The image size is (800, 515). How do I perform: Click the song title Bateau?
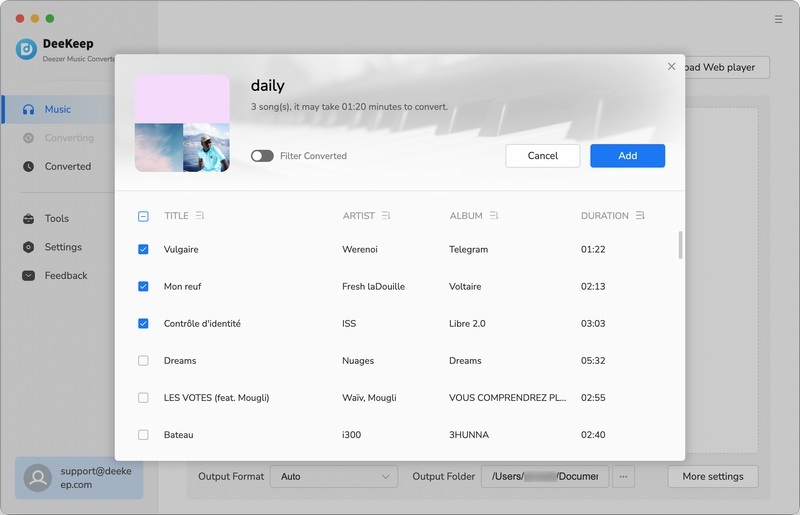tap(179, 435)
